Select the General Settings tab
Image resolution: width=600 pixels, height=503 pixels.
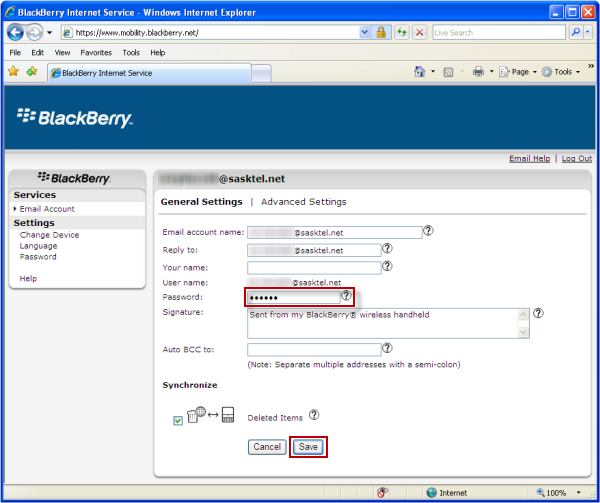[201, 202]
